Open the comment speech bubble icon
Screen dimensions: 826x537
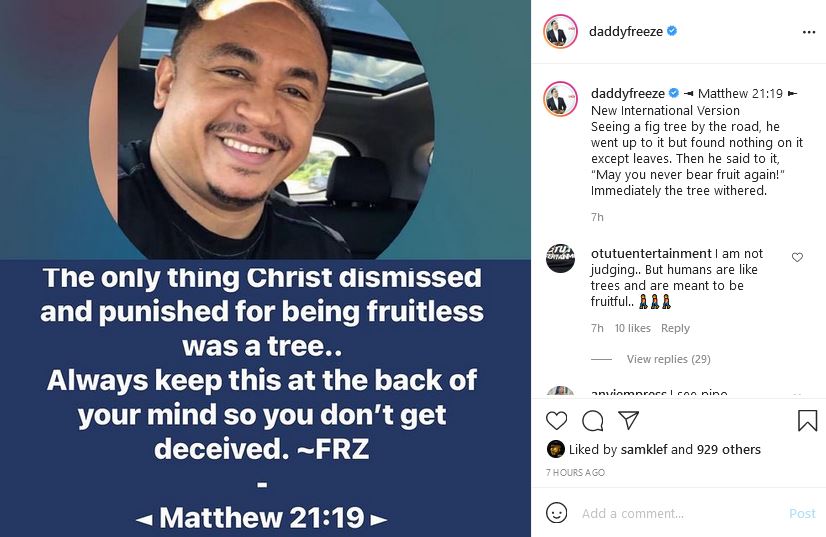click(x=593, y=421)
